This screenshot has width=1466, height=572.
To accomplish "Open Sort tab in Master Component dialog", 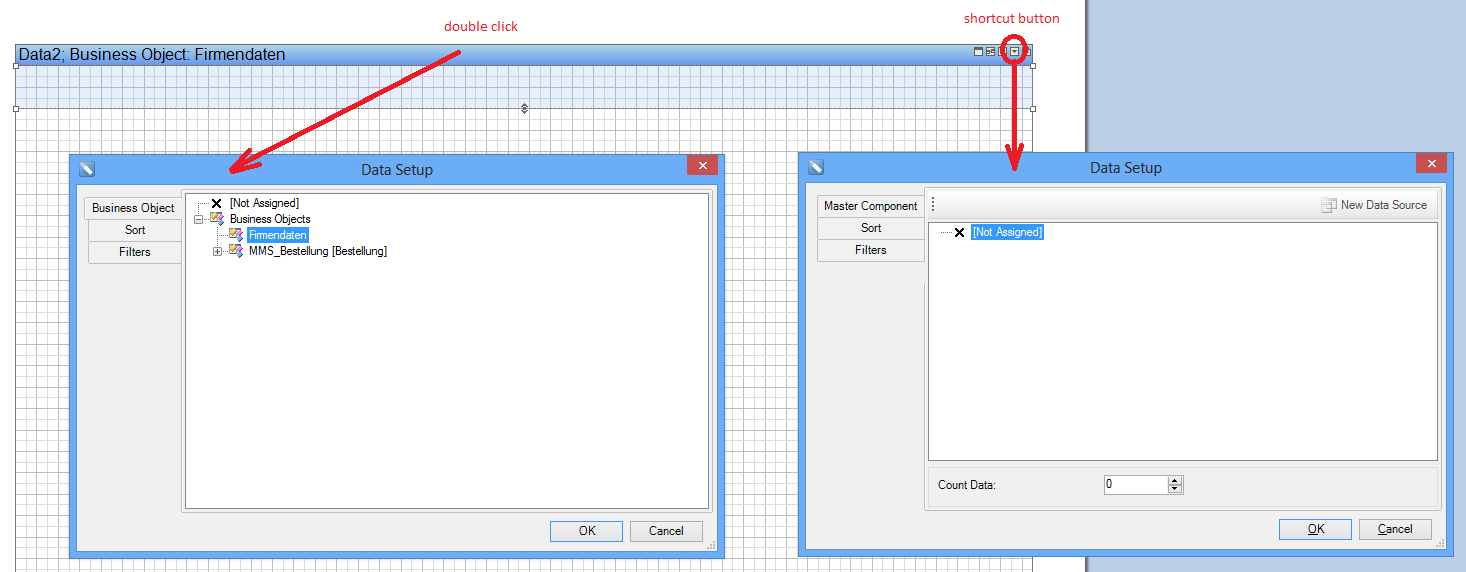I will point(872,228).
